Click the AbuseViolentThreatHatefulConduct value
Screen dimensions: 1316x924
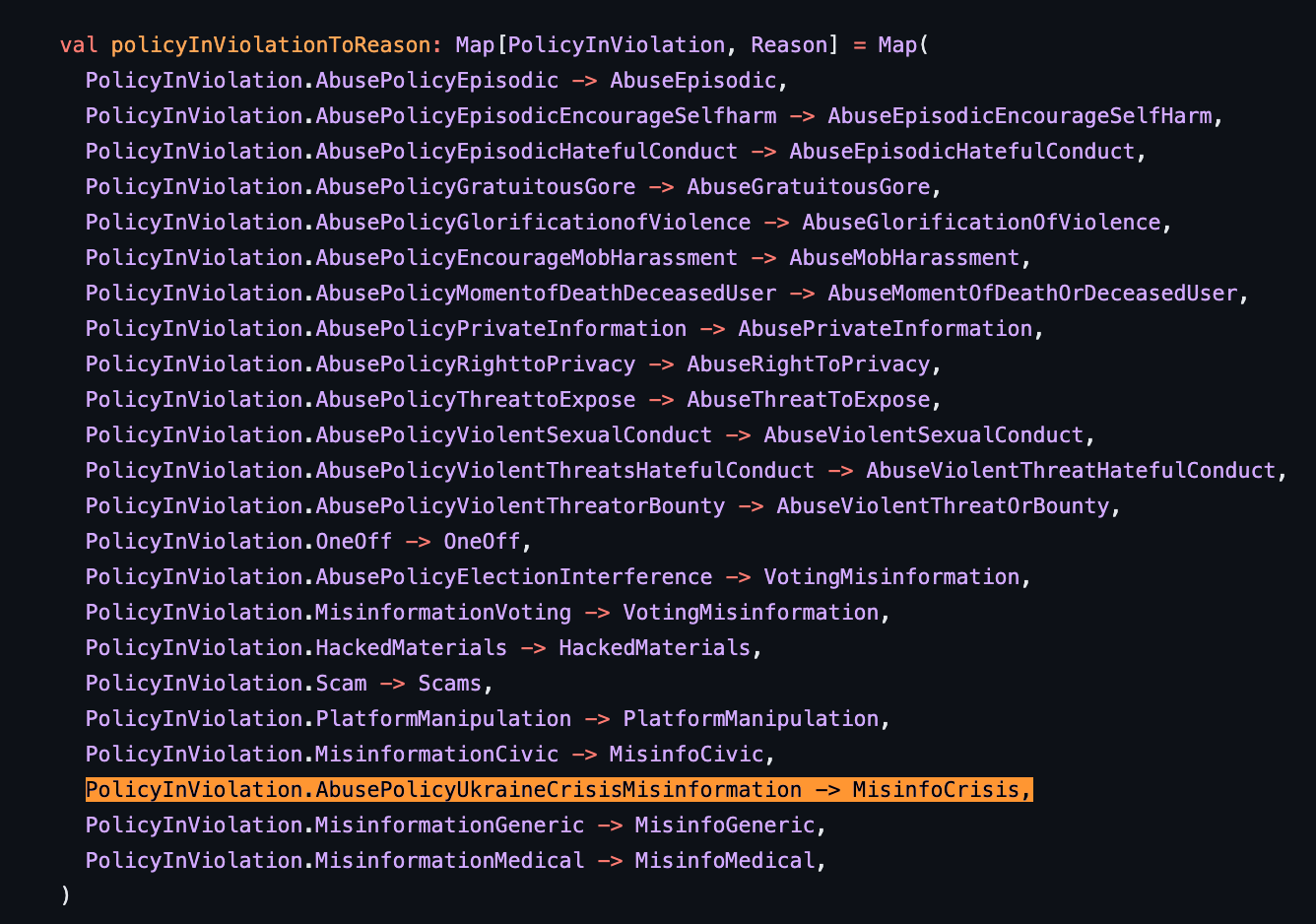[x=1070, y=471]
